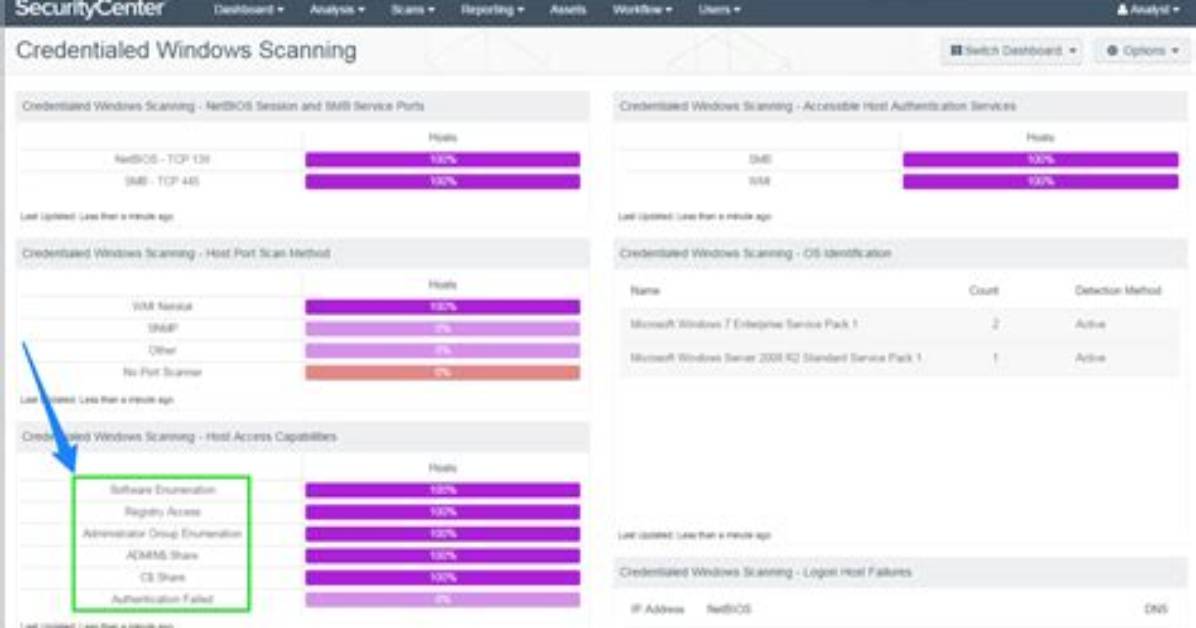This screenshot has height=628, width=1196.
Task: Open the Reporting menu
Action: click(492, 10)
